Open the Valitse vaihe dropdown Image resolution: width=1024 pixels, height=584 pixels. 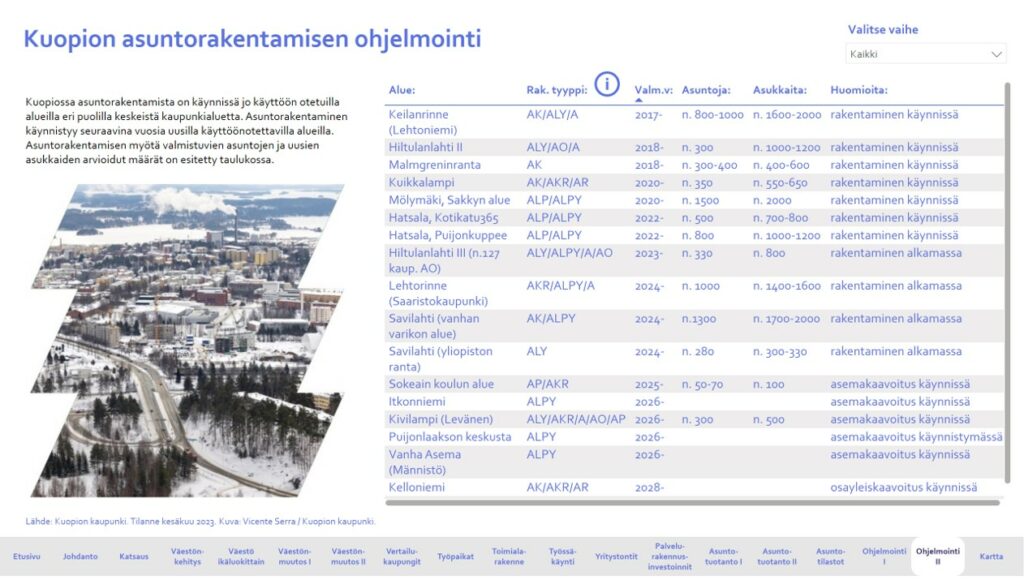(x=924, y=54)
